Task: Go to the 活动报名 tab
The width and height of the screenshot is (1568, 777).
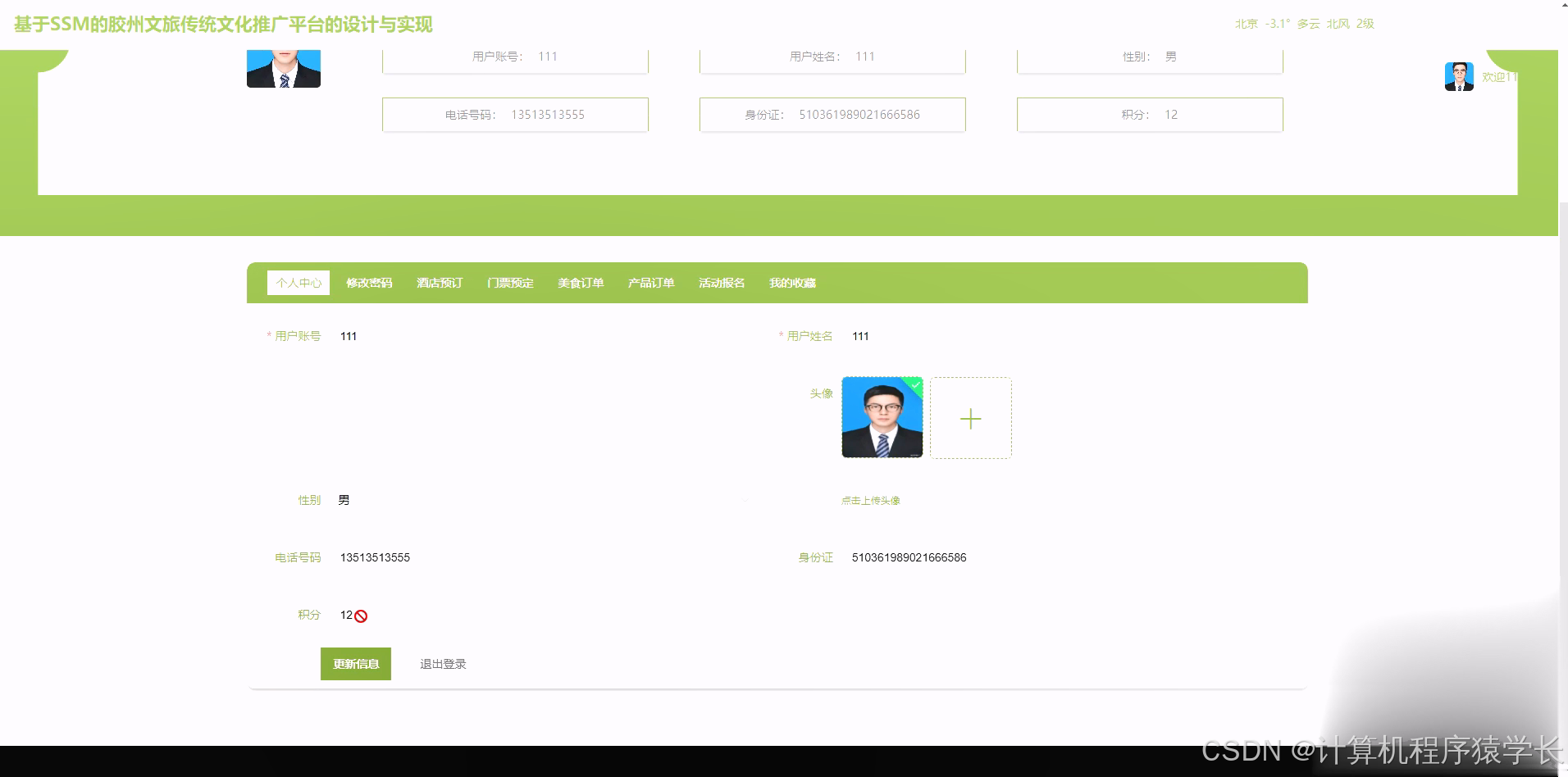Action: (x=721, y=282)
